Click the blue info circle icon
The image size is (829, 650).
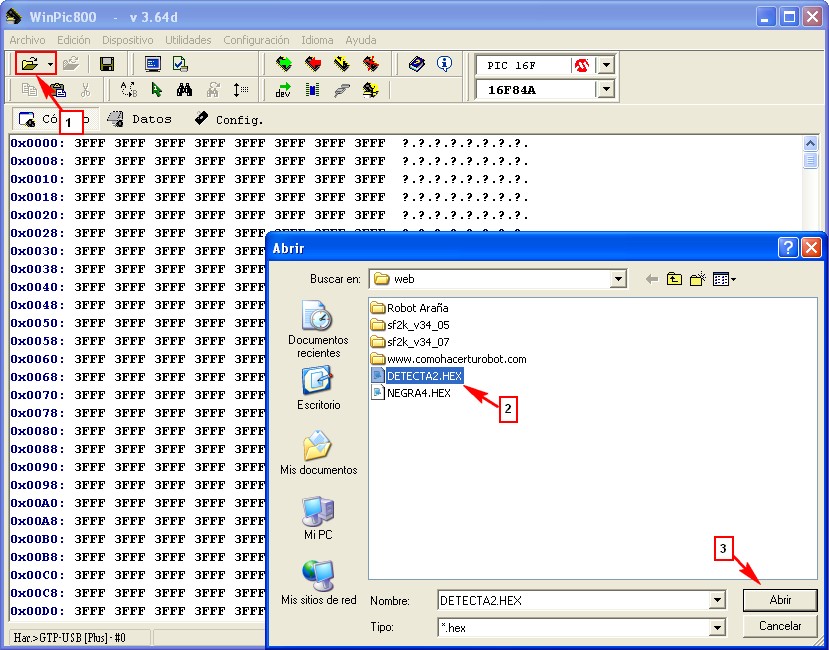point(444,64)
